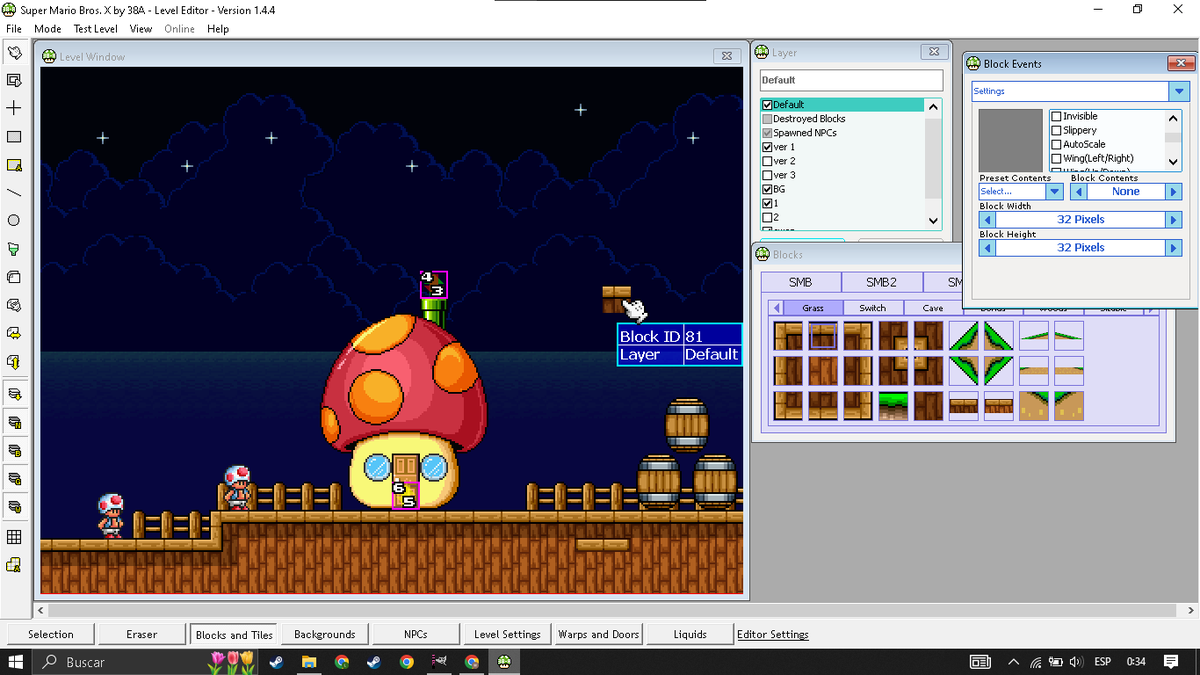Select the top selection tool in the left toolbar
The width and height of the screenshot is (1200, 675).
[x=13, y=53]
